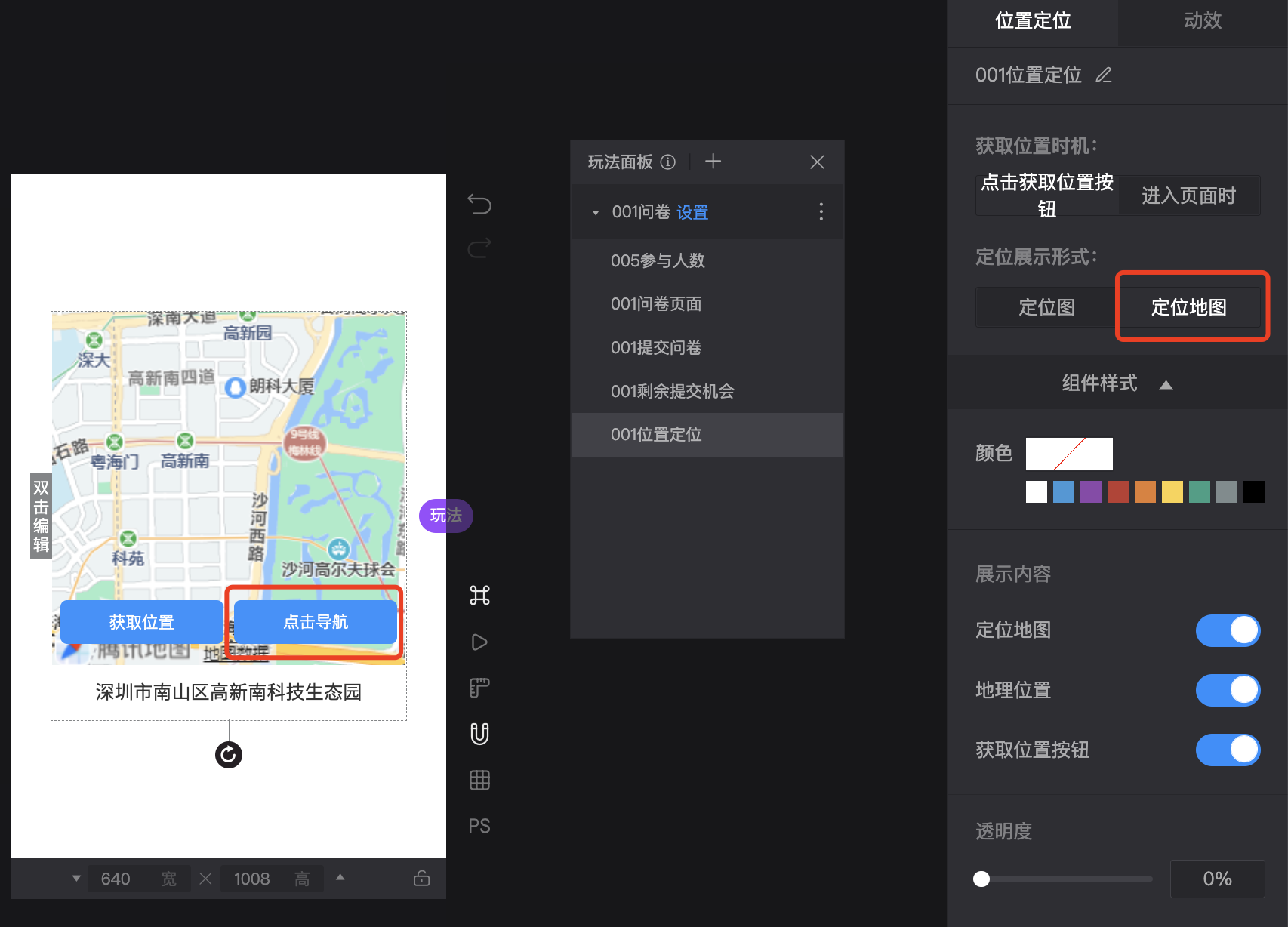The image size is (1288, 927).
Task: Toggle the 地理位置 display switch
Action: click(1228, 690)
